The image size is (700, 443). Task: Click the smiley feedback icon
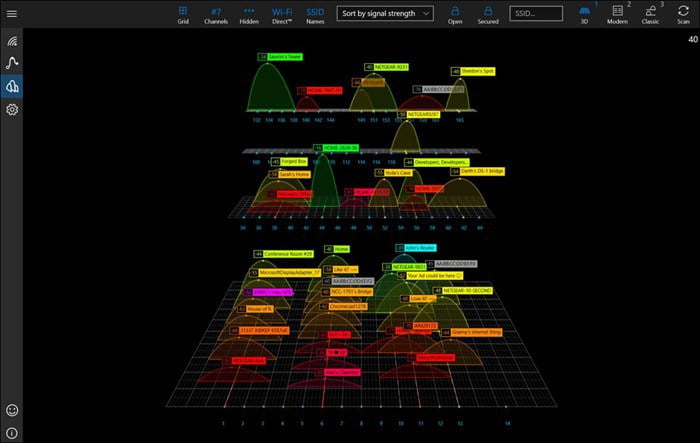12,410
